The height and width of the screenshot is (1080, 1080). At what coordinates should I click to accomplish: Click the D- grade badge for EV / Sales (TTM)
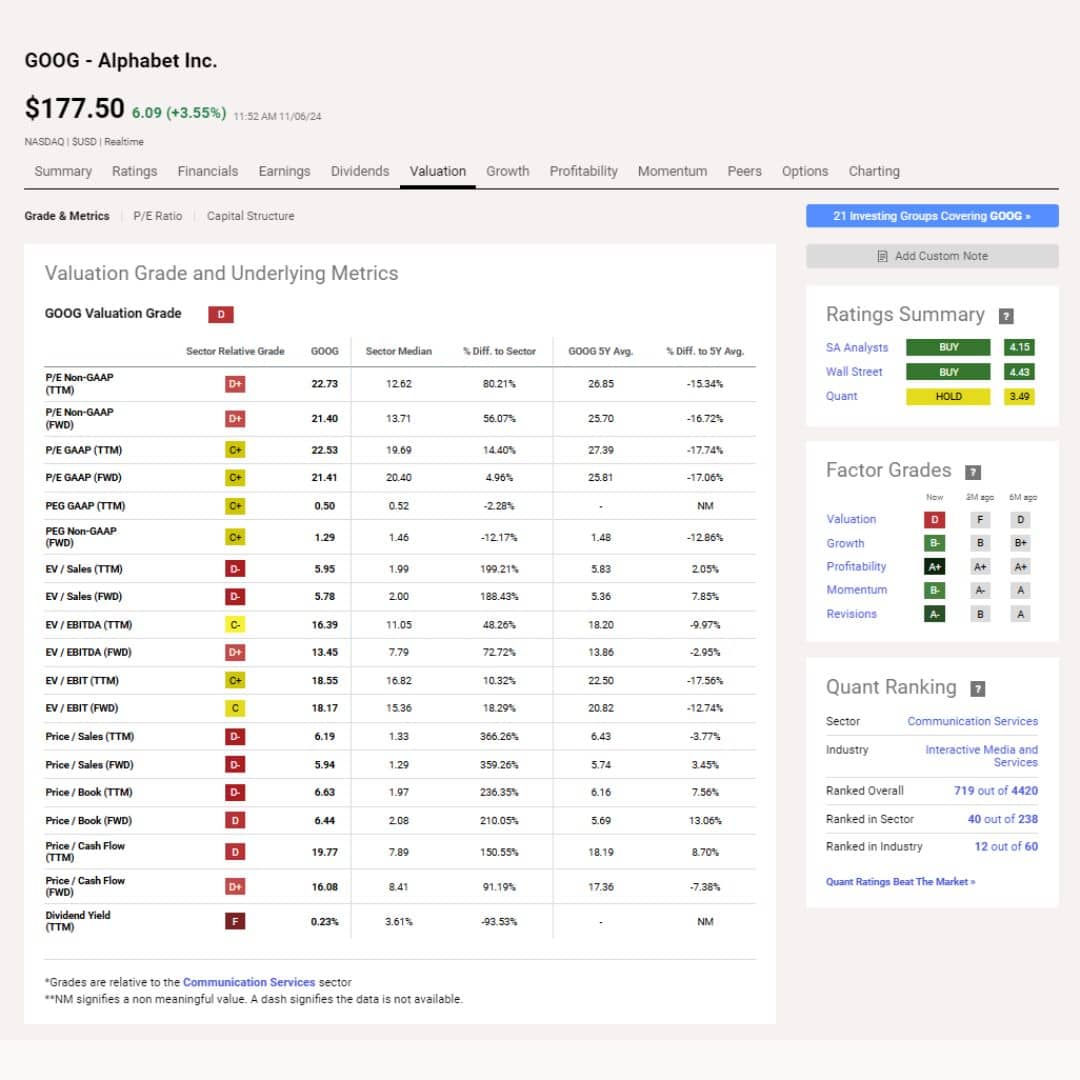(235, 569)
